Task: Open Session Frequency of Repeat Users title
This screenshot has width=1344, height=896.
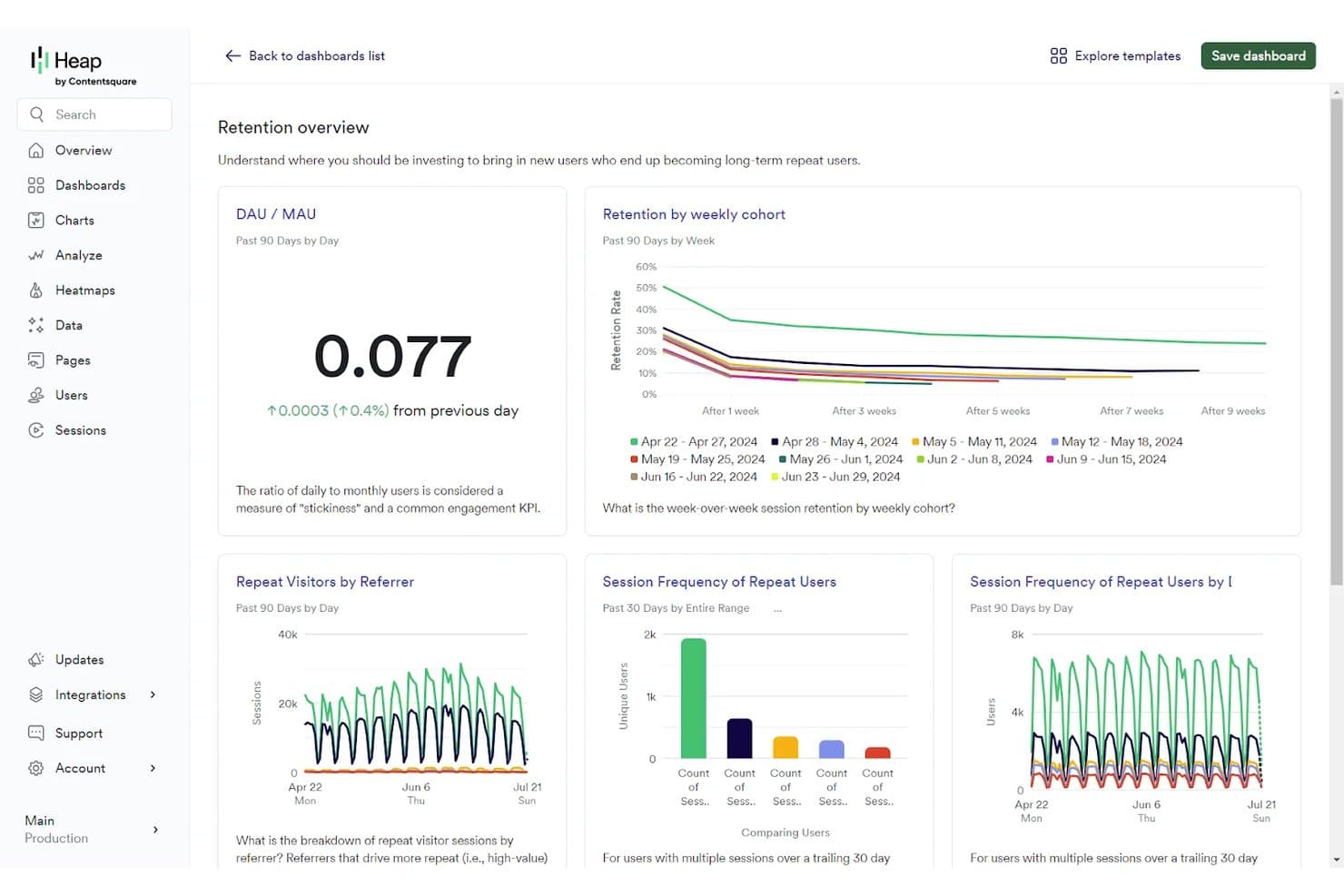Action: pyautogui.click(x=719, y=582)
